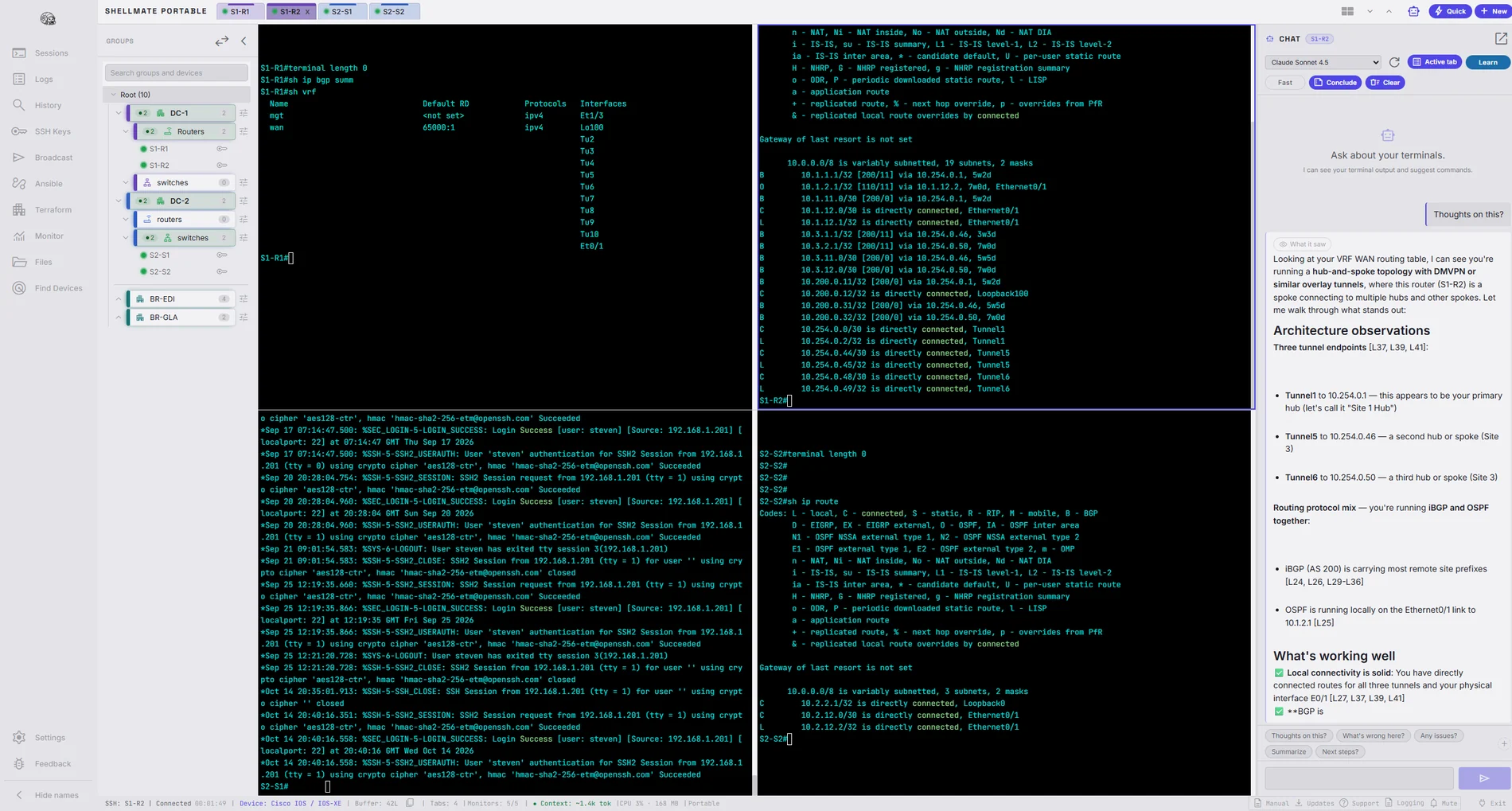Viewport: 1512px width, 811px height.
Task: Focus the chat message input box
Action: tap(1359, 778)
